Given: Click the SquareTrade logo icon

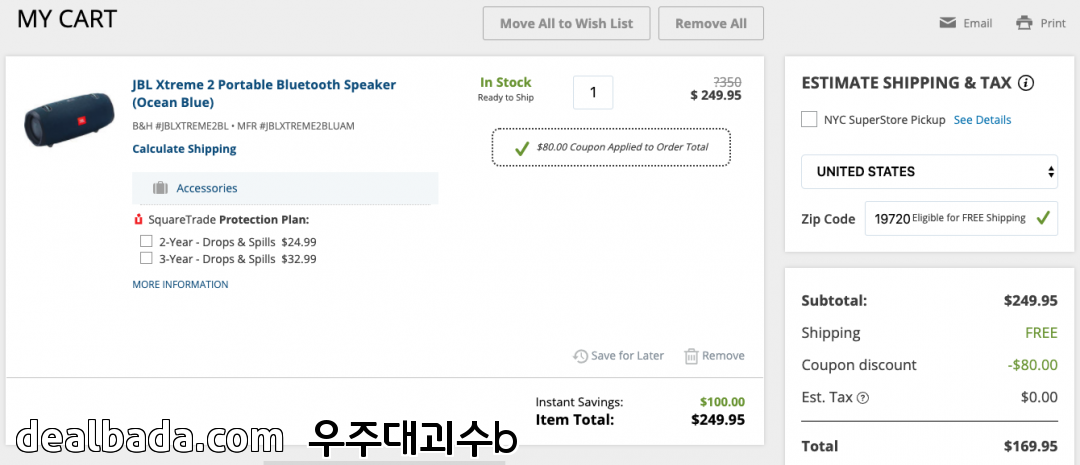Looking at the screenshot, I should (x=138, y=220).
